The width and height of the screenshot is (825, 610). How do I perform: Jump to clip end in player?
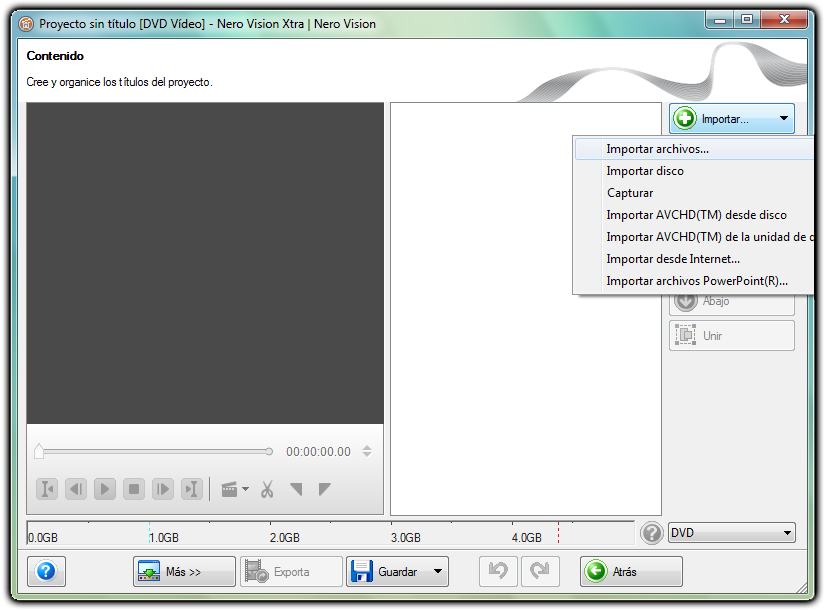coord(192,489)
